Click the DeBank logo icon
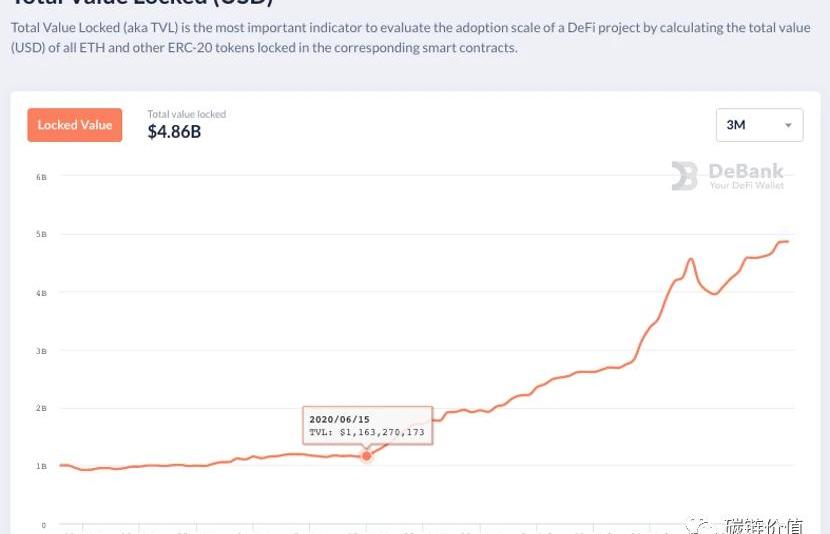830x534 pixels. point(684,176)
